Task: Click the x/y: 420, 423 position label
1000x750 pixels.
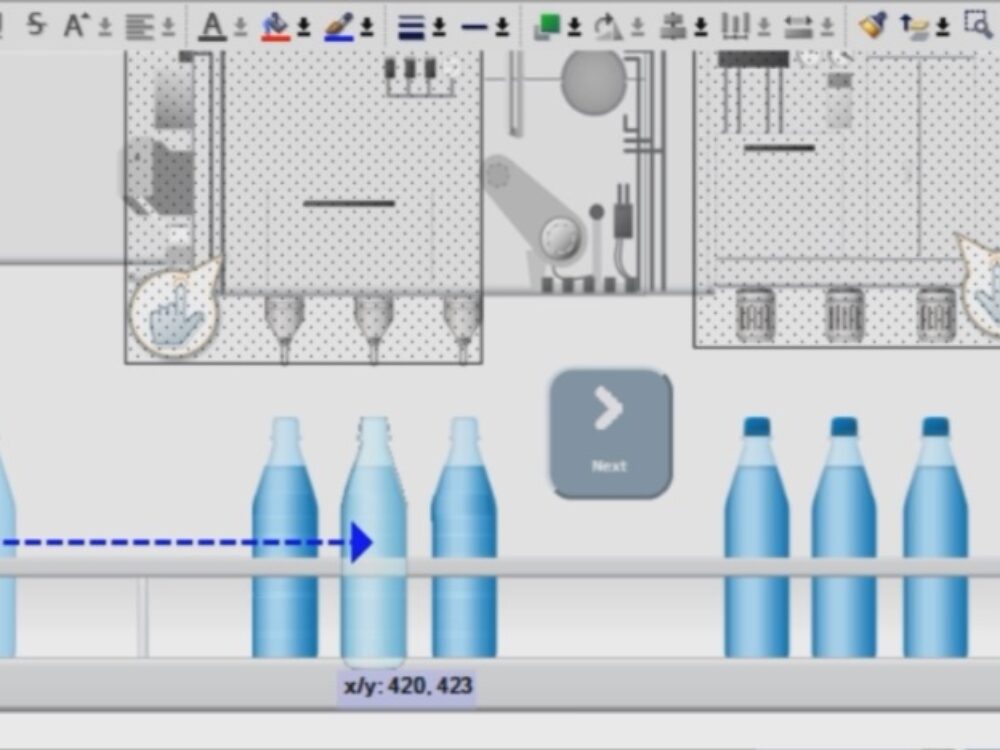Action: coord(408,686)
